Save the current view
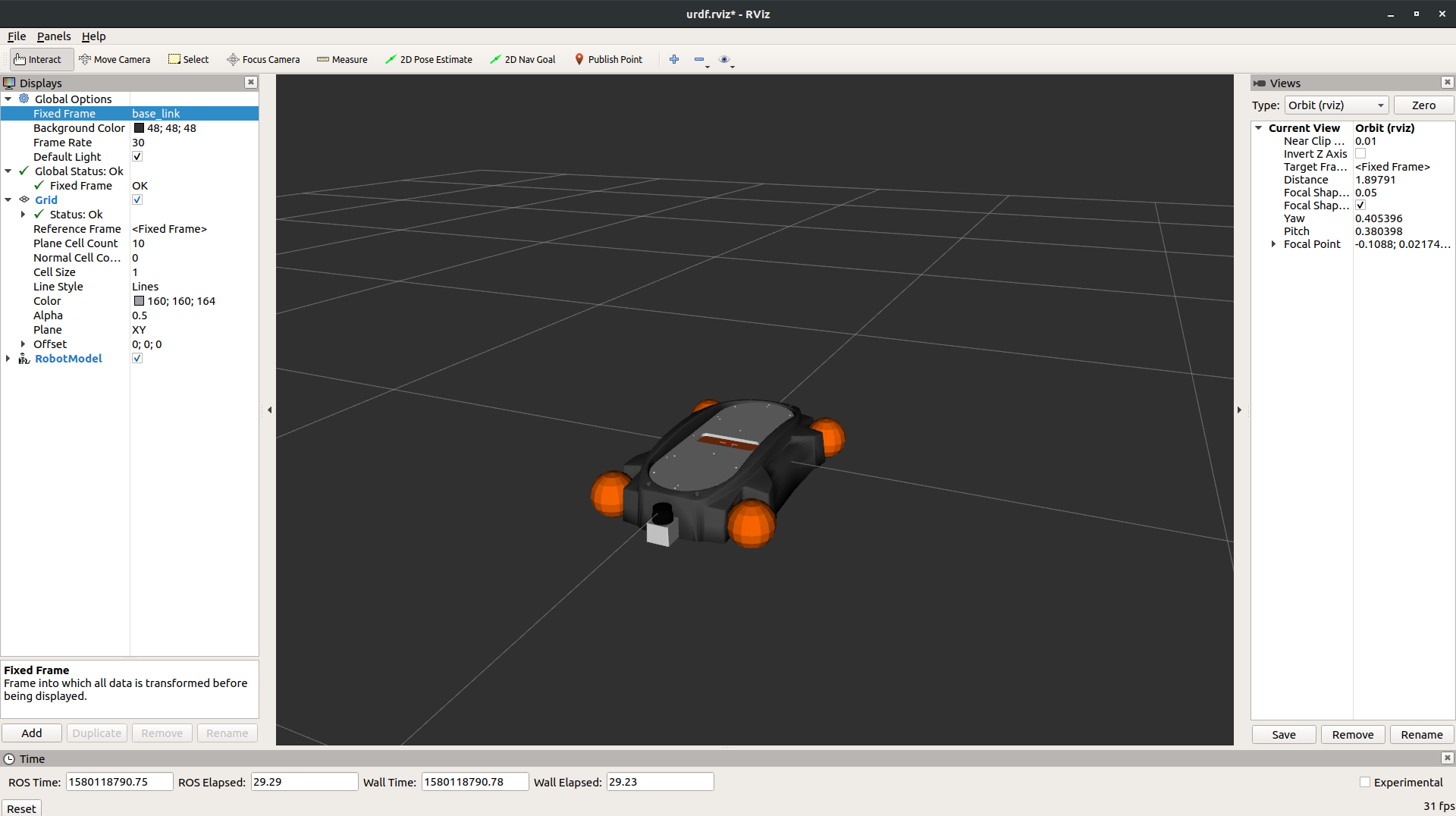 (1284, 734)
